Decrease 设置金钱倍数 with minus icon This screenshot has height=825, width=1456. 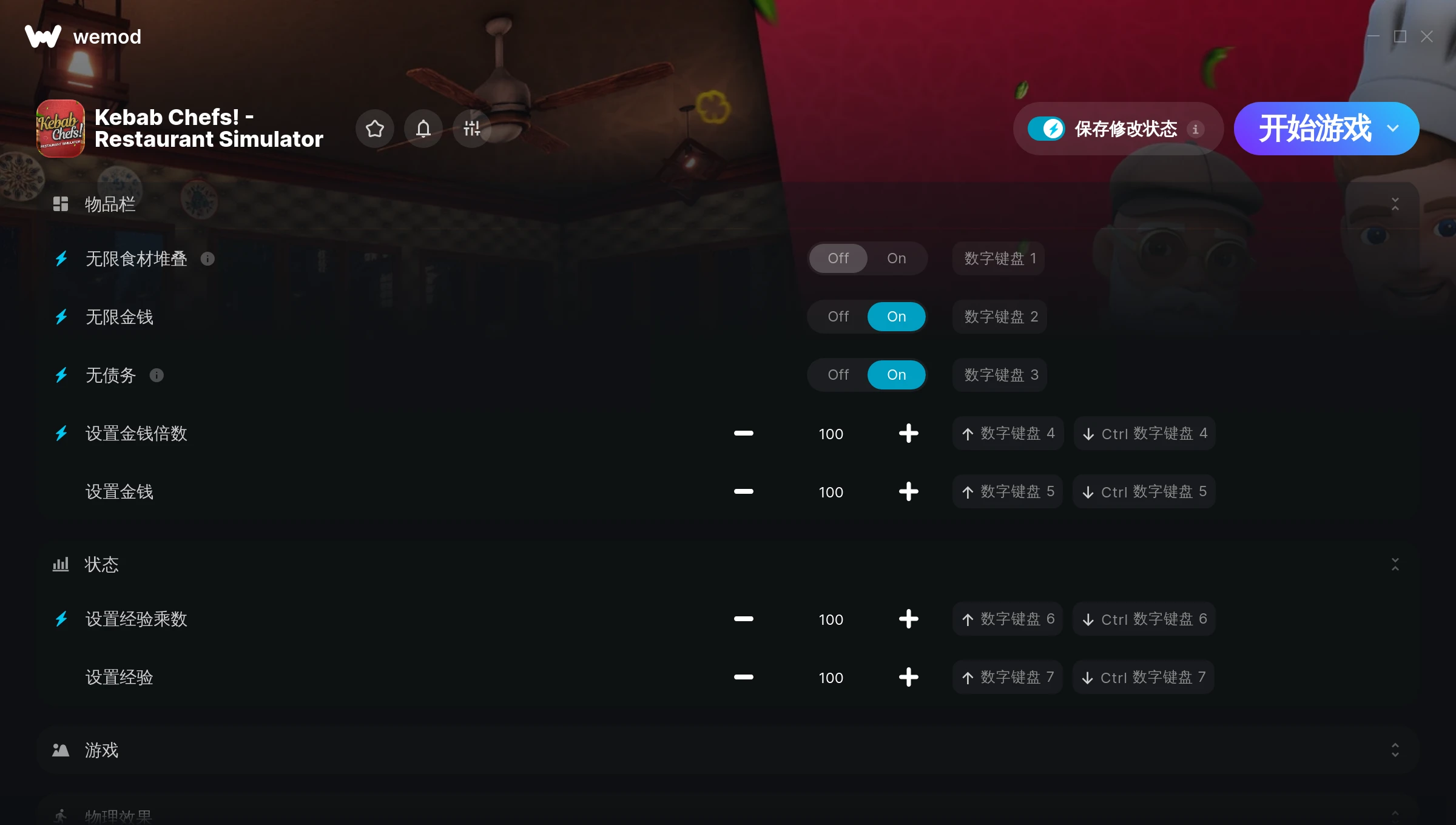click(x=743, y=433)
